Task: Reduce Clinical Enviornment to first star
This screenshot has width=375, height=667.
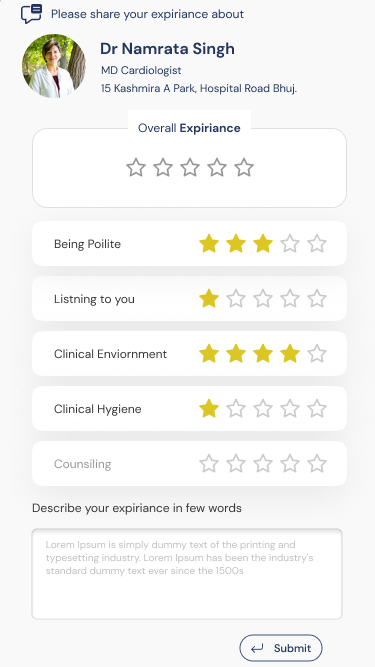Action: coord(209,353)
